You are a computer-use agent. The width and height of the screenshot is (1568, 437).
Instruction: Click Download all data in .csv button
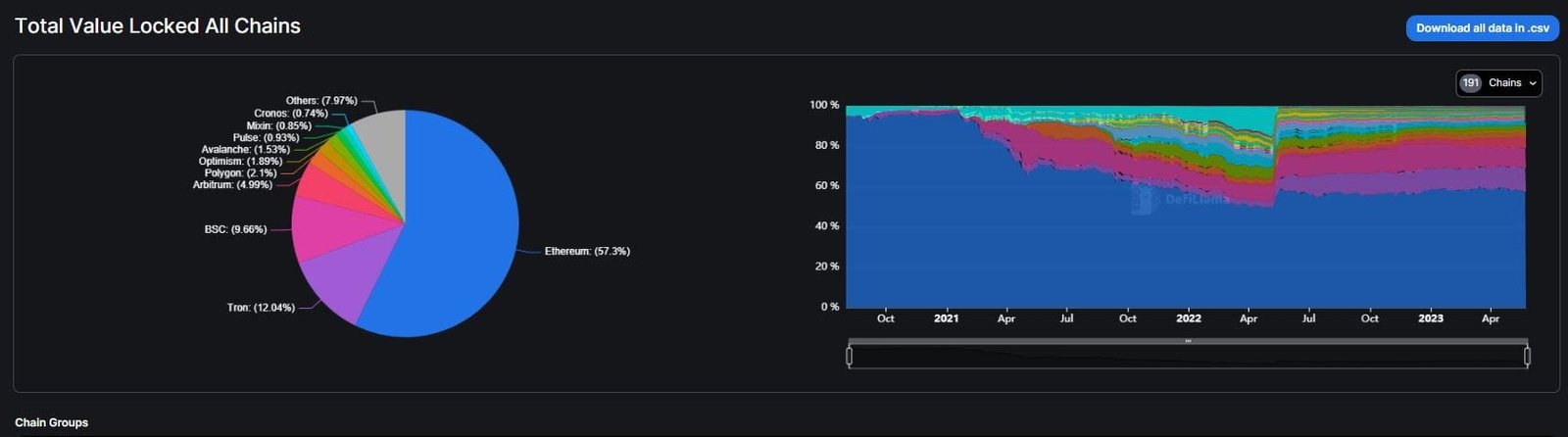tap(1482, 28)
